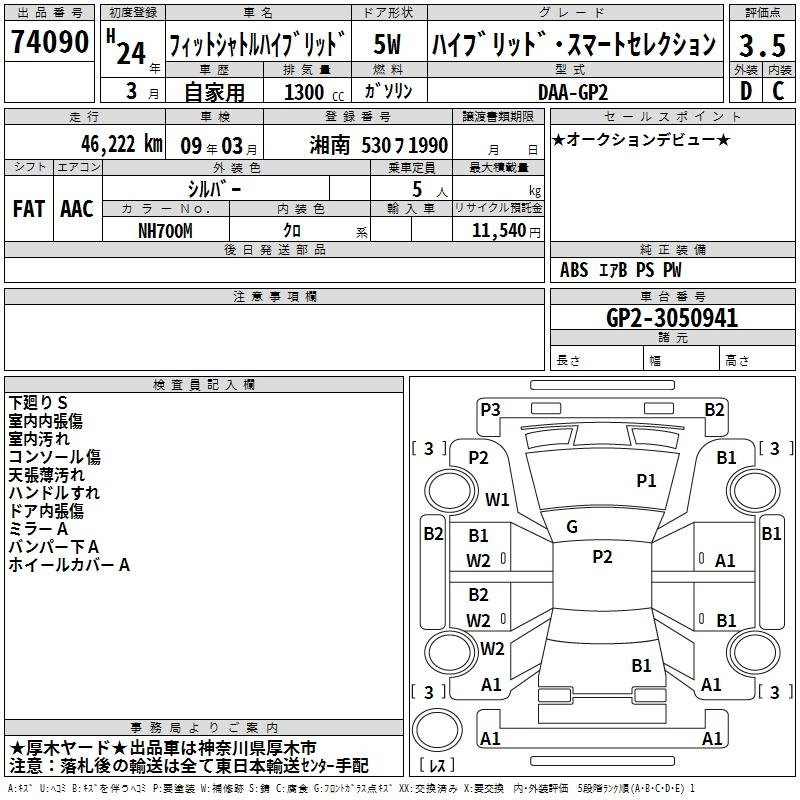Screen dimensions: 800x800
Task: Select the クロ interior color
Action: pyautogui.click(x=292, y=230)
